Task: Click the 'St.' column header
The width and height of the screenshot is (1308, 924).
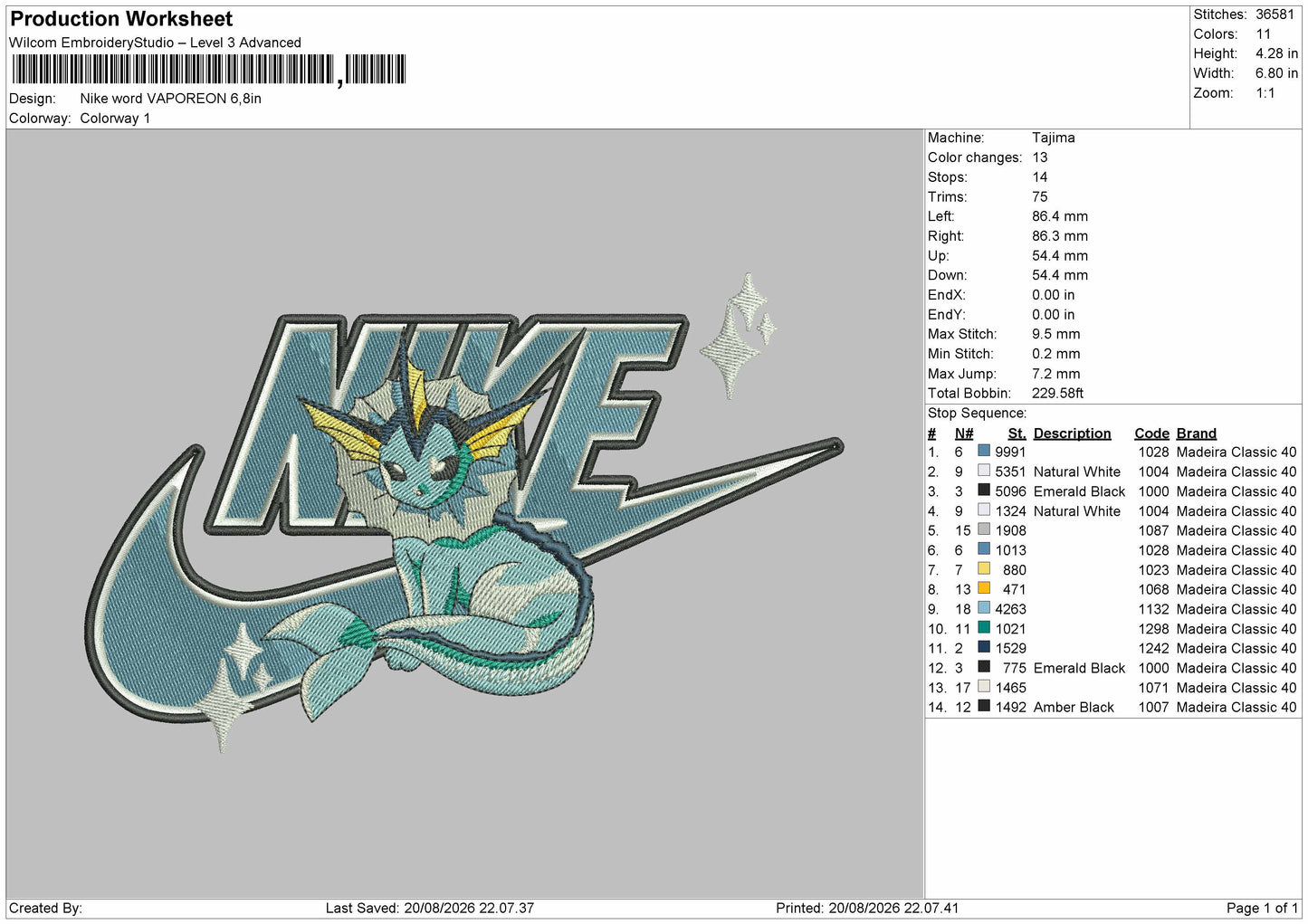Action: (1017, 433)
